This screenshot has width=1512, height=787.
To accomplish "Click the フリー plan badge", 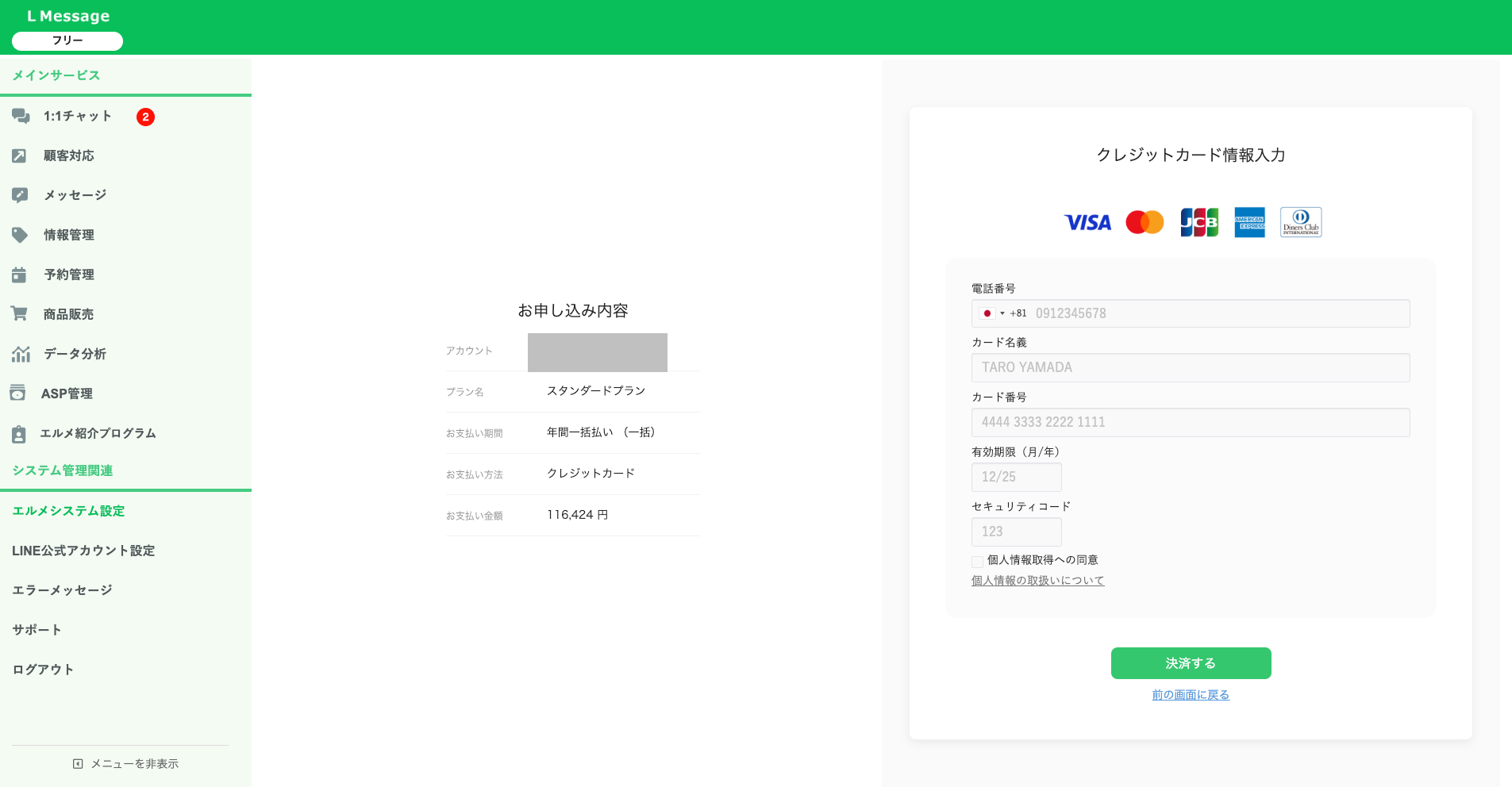I will (67, 40).
